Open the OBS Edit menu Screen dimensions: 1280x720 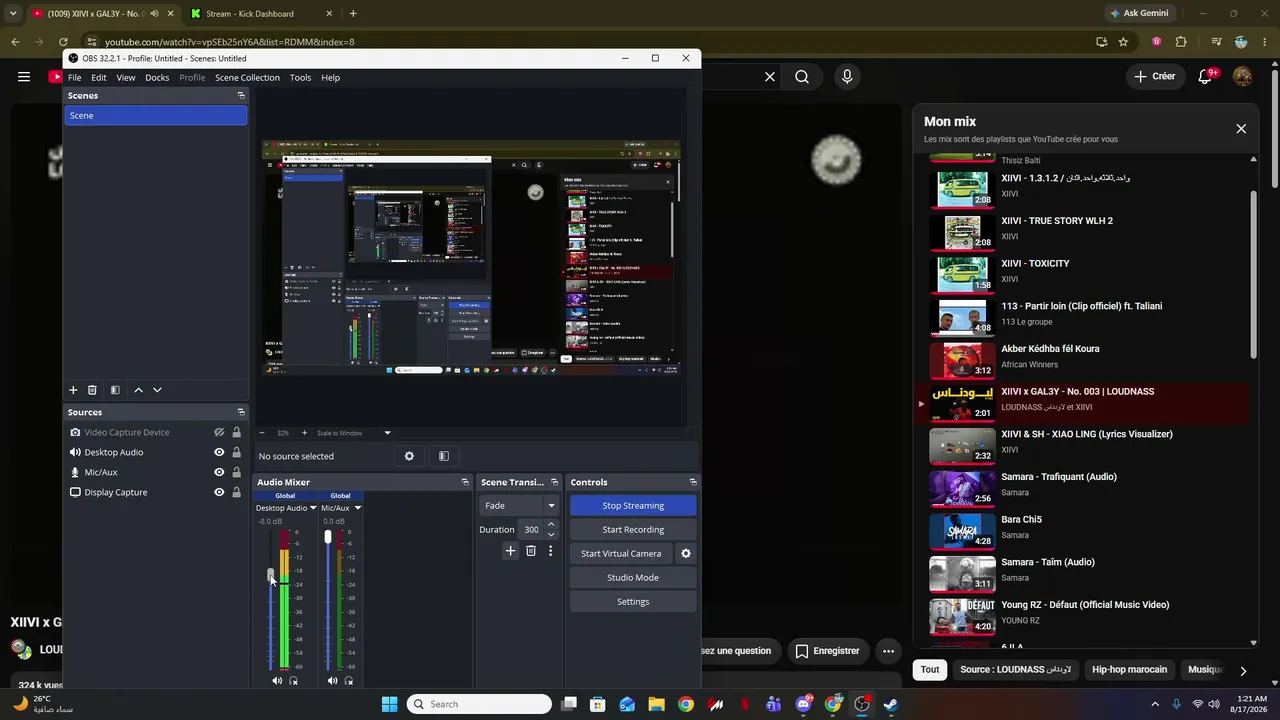[99, 77]
